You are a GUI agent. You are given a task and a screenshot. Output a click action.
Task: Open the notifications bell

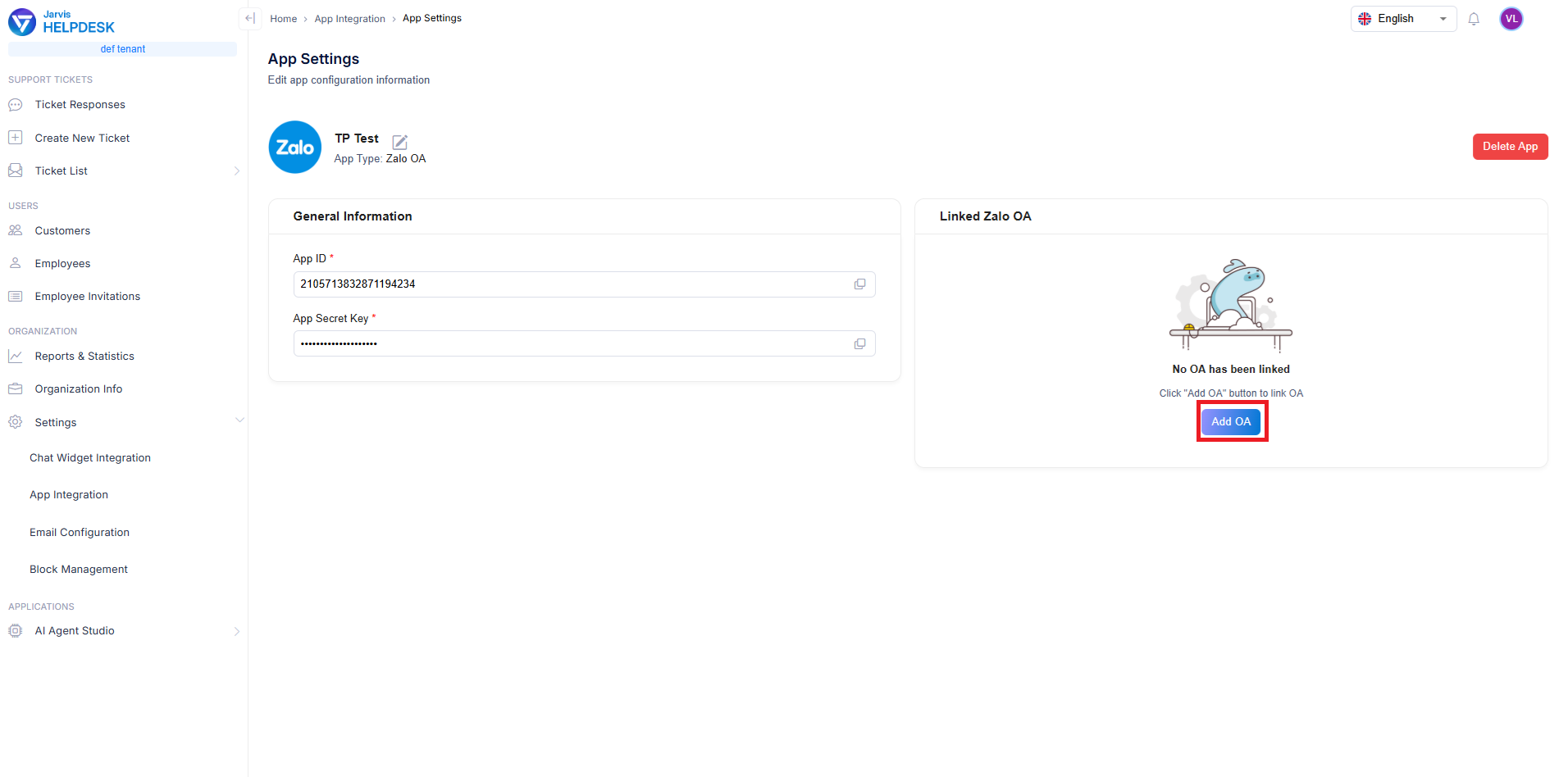click(1474, 19)
